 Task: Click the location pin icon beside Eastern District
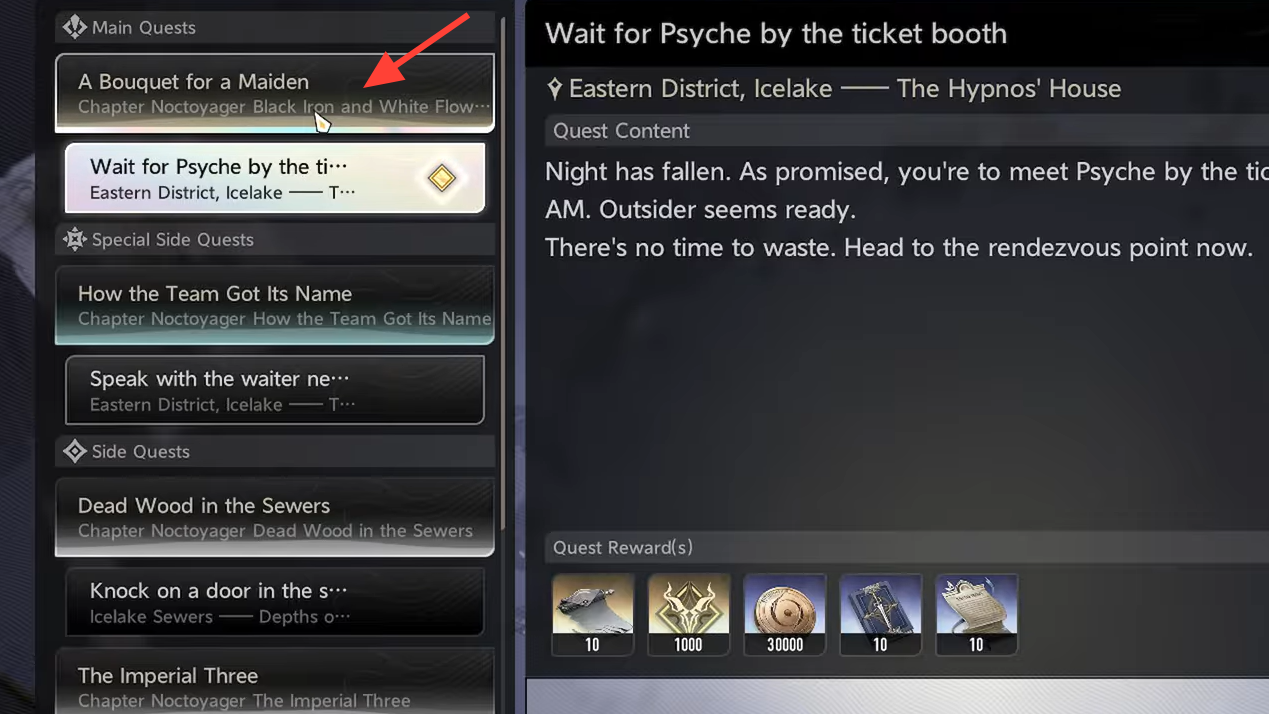click(x=555, y=89)
